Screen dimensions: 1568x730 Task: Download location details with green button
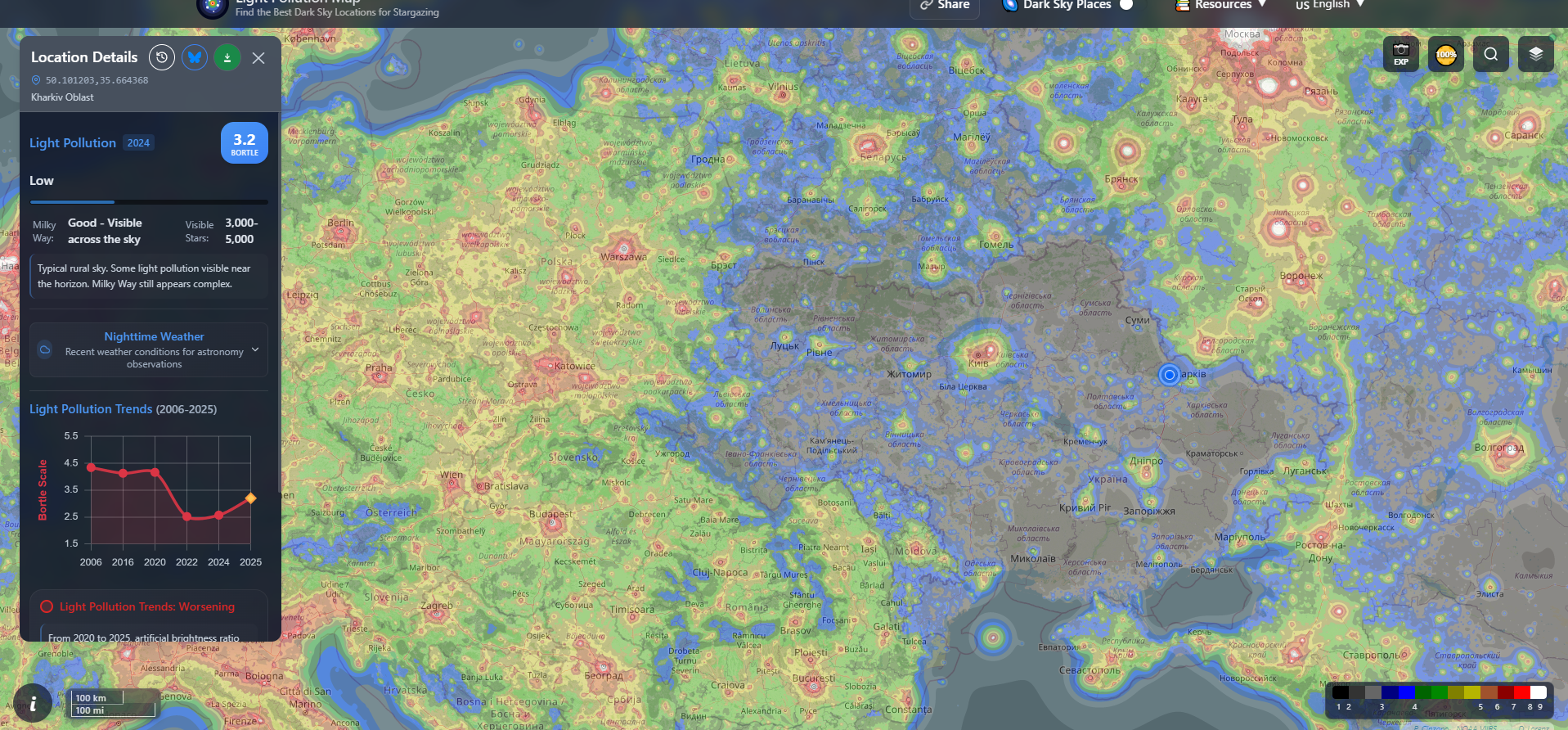(x=227, y=57)
